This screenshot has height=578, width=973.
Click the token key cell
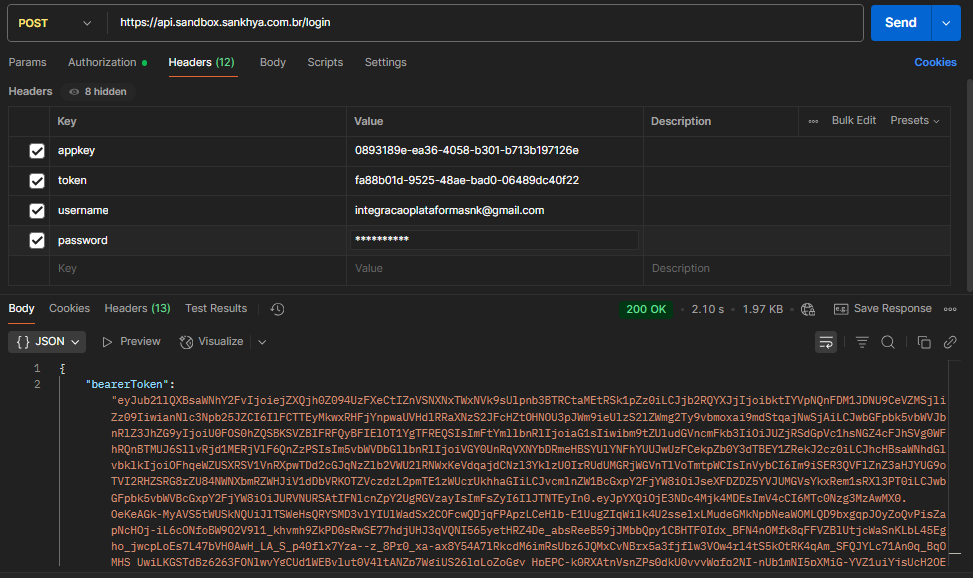click(197, 181)
